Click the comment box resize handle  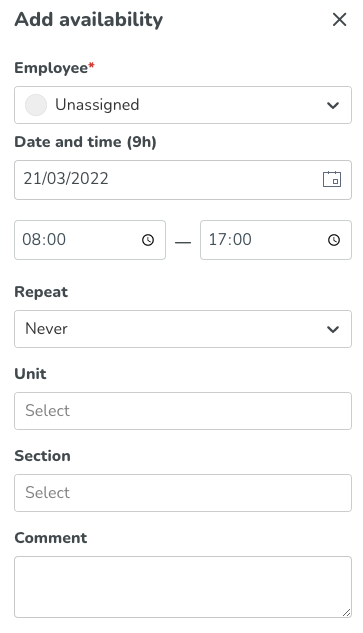(x=346, y=612)
